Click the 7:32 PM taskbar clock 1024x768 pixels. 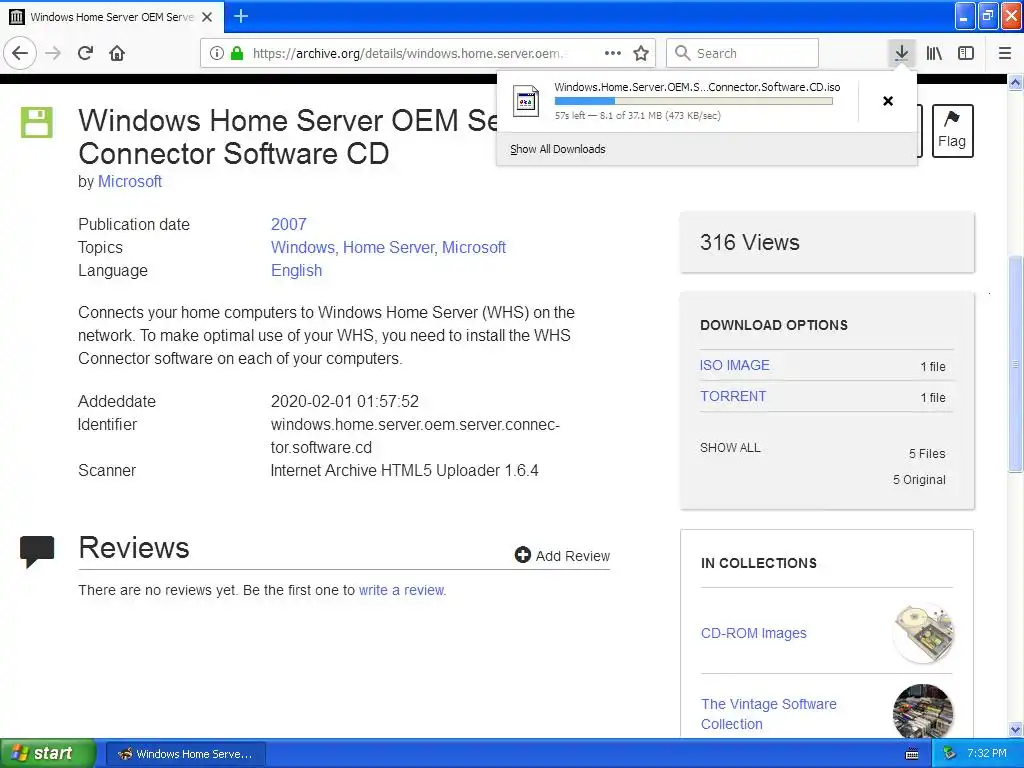point(987,754)
